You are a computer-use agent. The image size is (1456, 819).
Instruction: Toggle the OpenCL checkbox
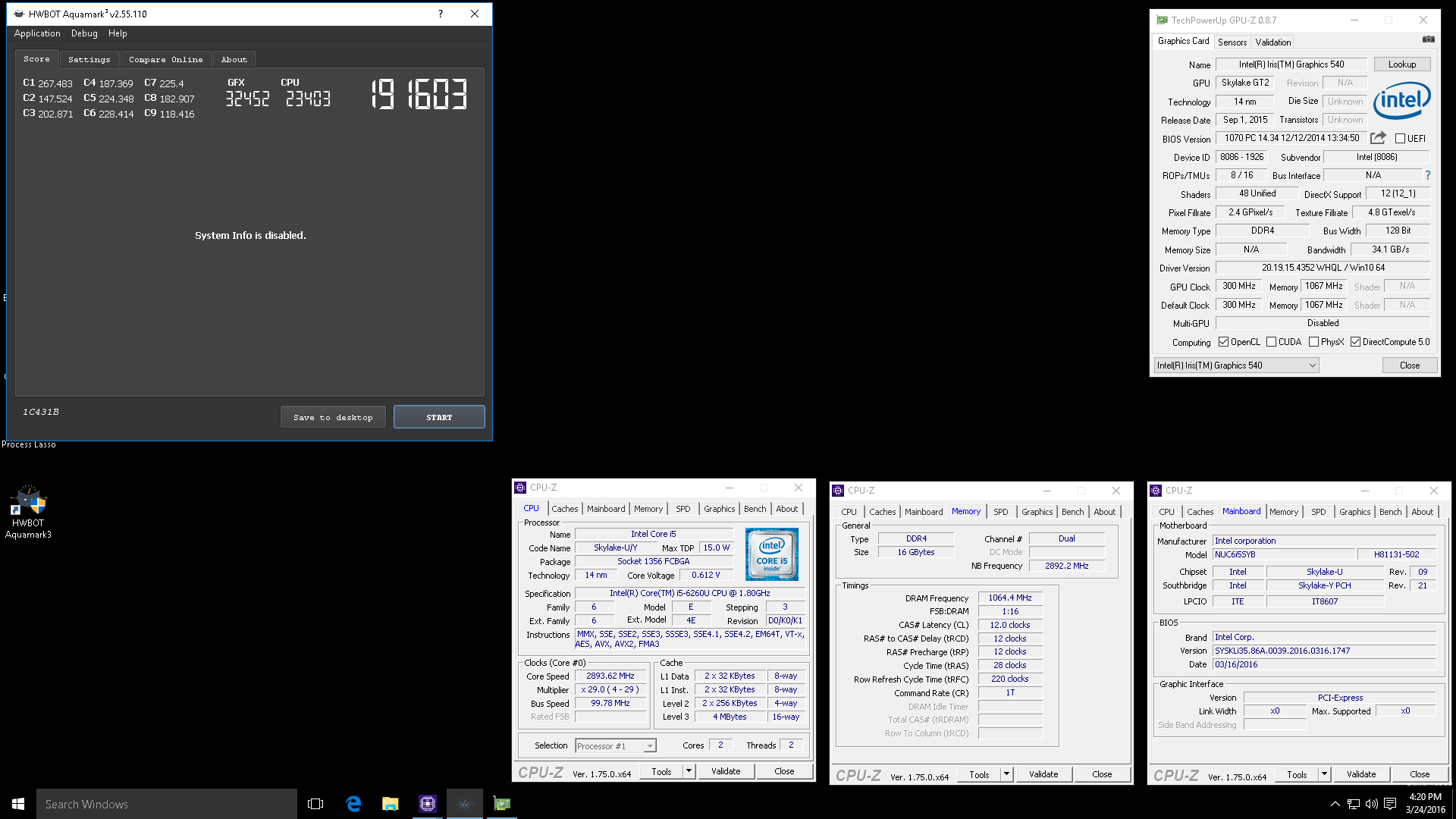pos(1223,342)
